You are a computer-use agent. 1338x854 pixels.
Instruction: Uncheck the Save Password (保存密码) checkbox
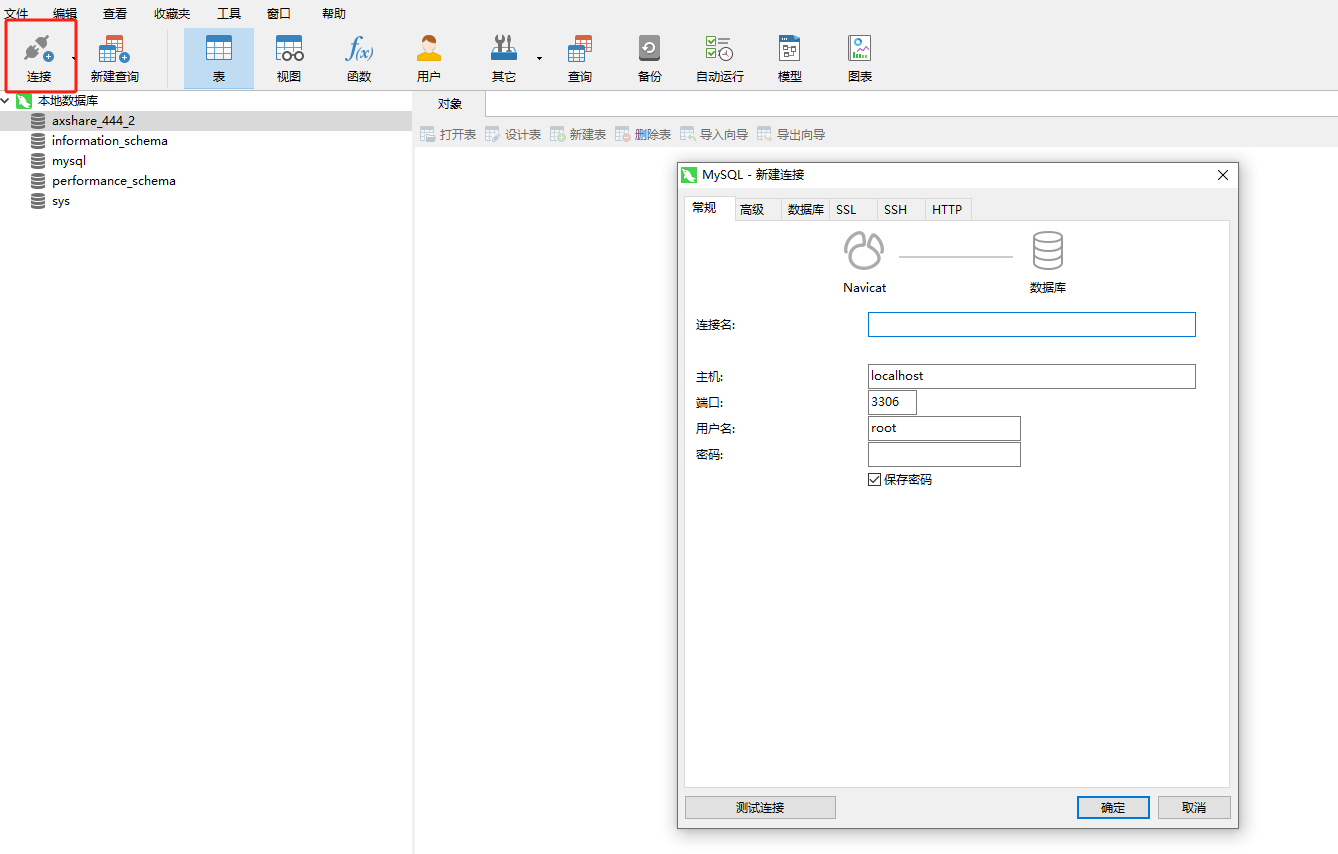[875, 480]
